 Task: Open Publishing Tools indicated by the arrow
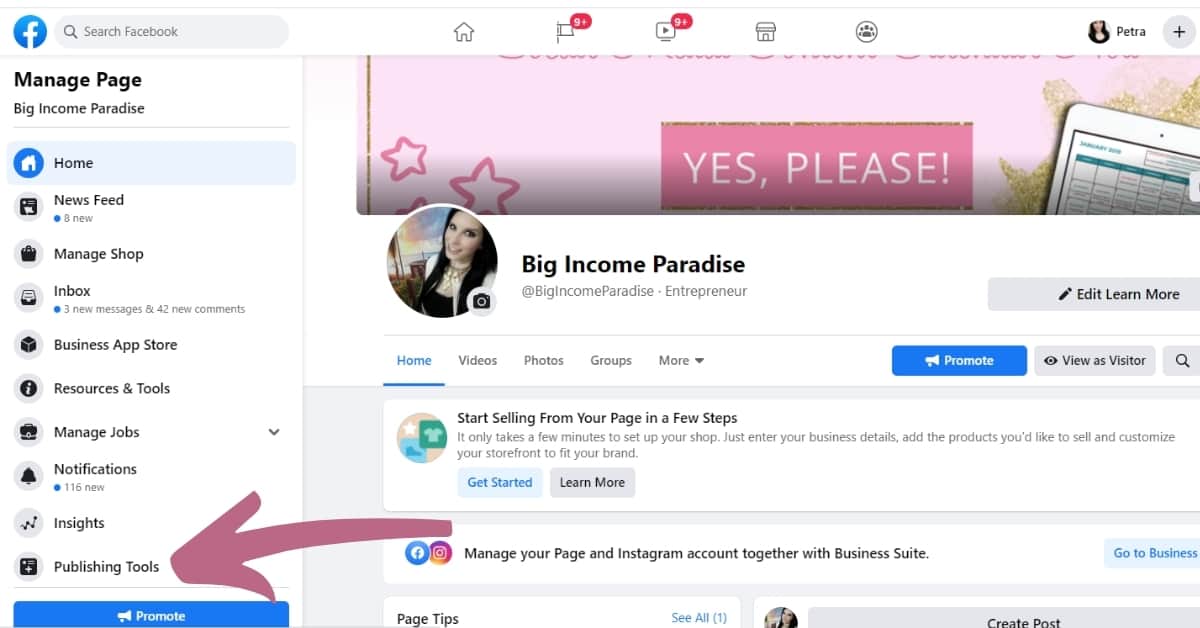point(106,566)
